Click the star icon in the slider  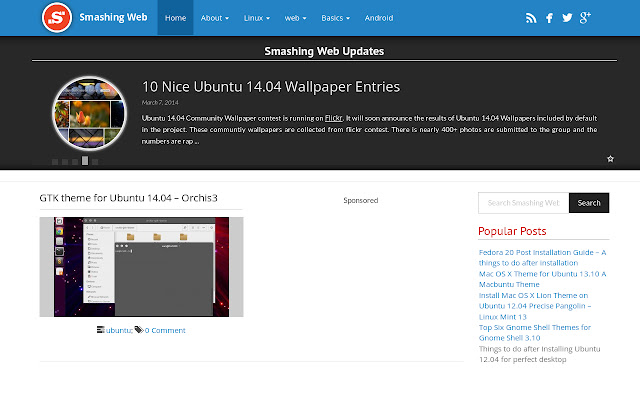point(610,159)
